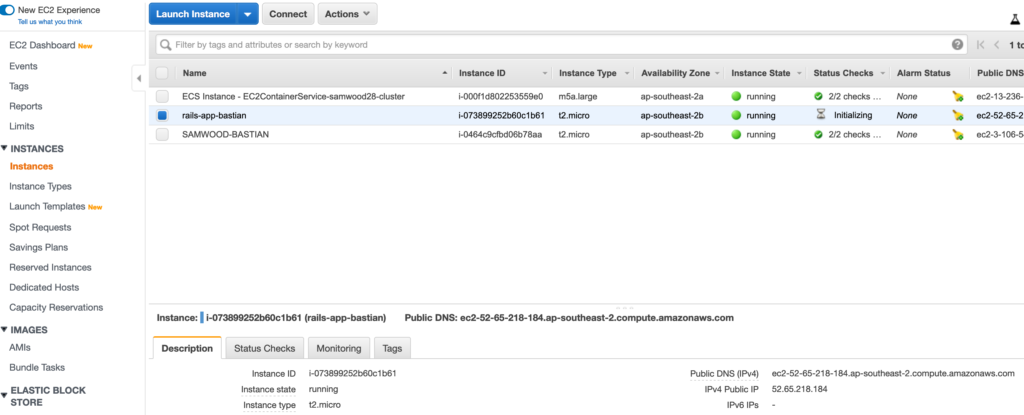Open the Actions dropdown menu
Screen dimensions: 1024x415
pyautogui.click(x=347, y=14)
